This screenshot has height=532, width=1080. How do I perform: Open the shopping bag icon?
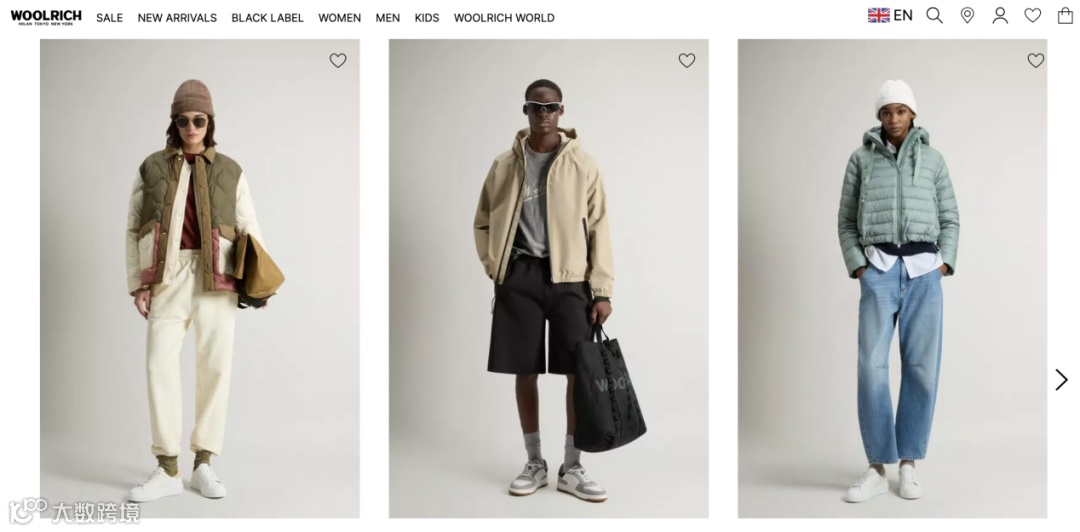pyautogui.click(x=1065, y=15)
